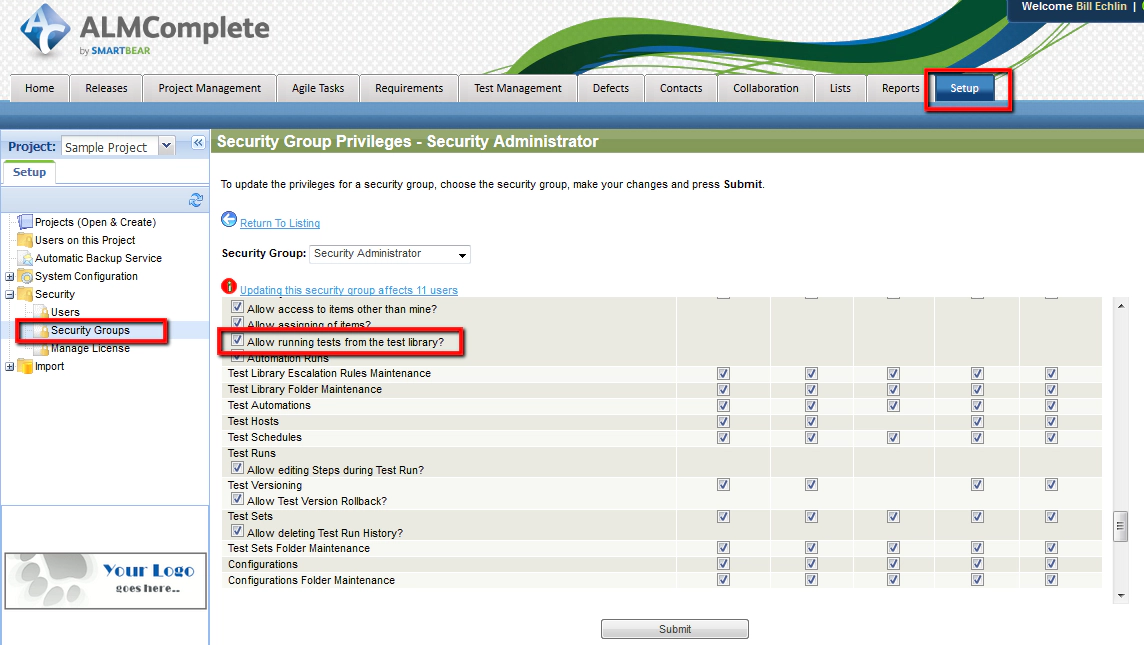
Task: Toggle the Allow running tests checkbox
Action: point(237,340)
